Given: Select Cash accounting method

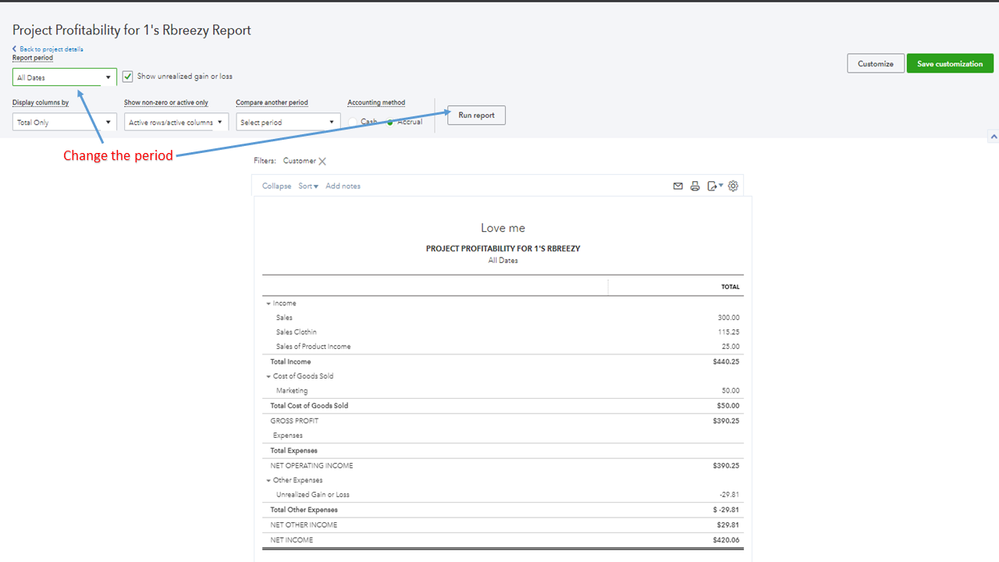Looking at the screenshot, I should 354,122.
